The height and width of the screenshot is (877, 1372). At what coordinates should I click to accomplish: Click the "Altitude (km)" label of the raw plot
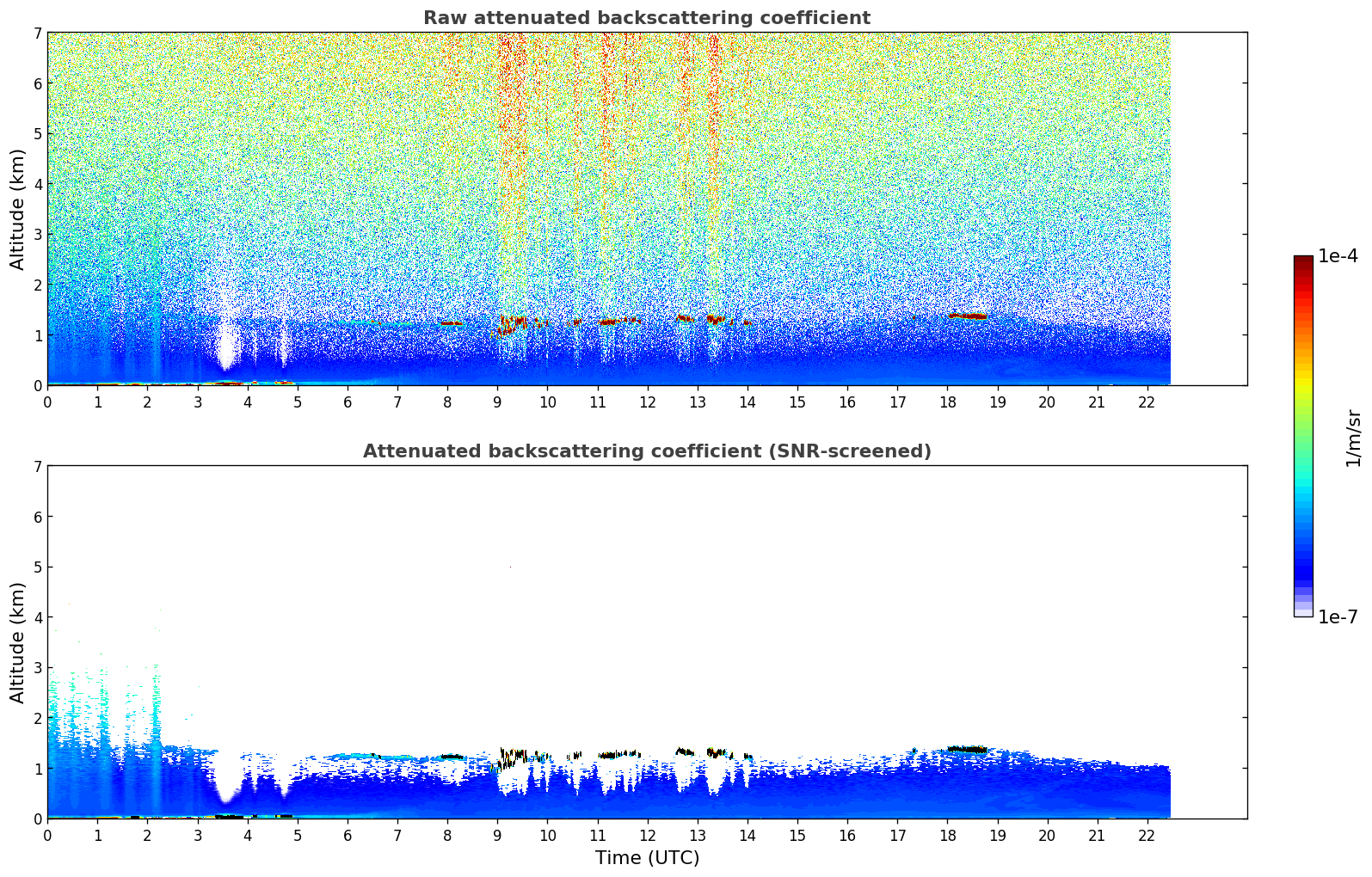tap(18, 209)
